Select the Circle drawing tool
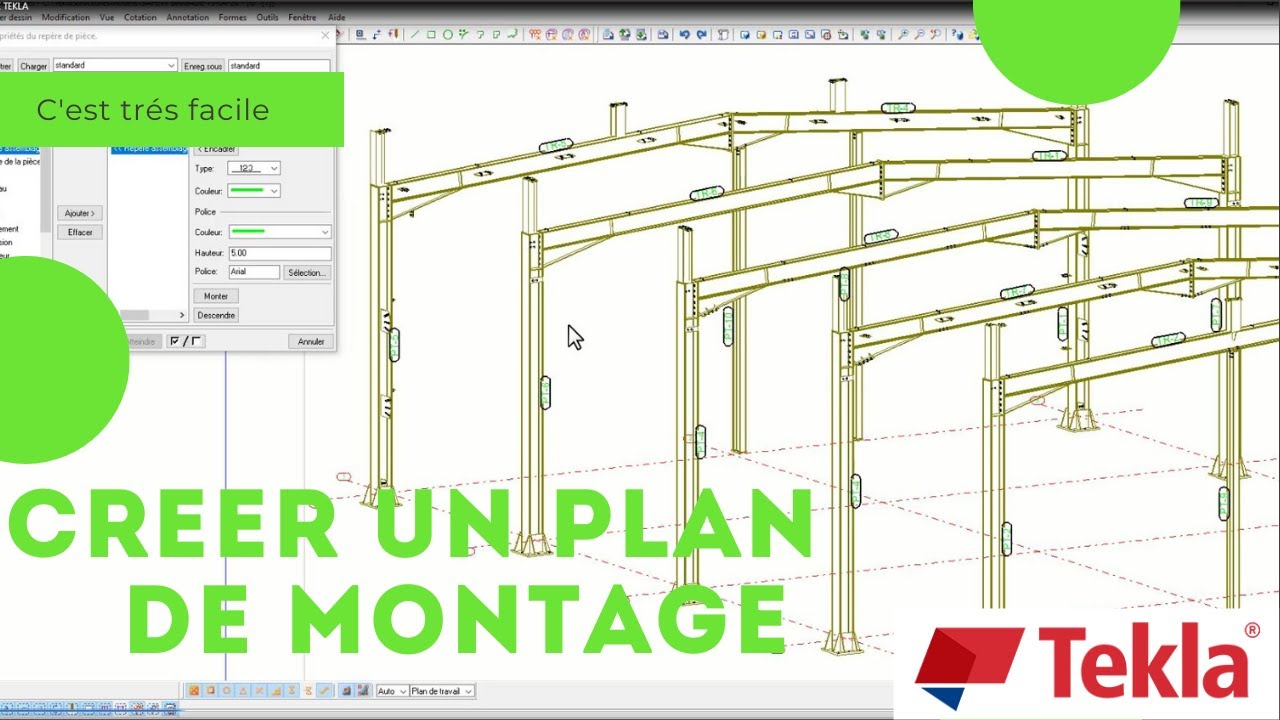The width and height of the screenshot is (1280, 720). 447,34
